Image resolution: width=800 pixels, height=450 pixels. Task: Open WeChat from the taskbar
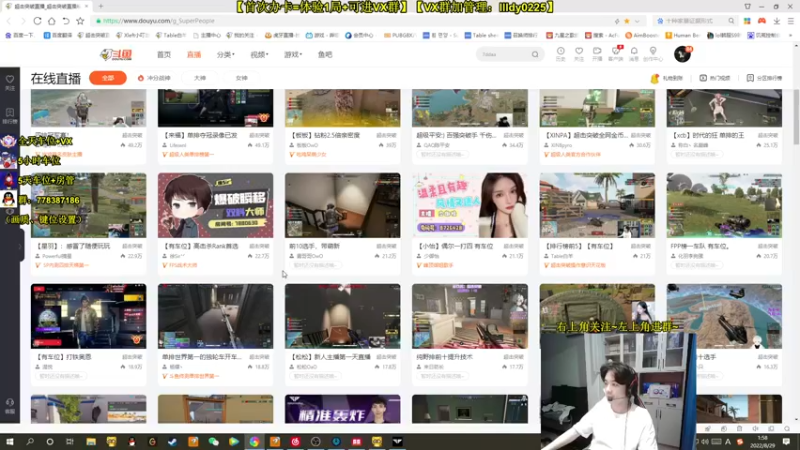[213, 442]
